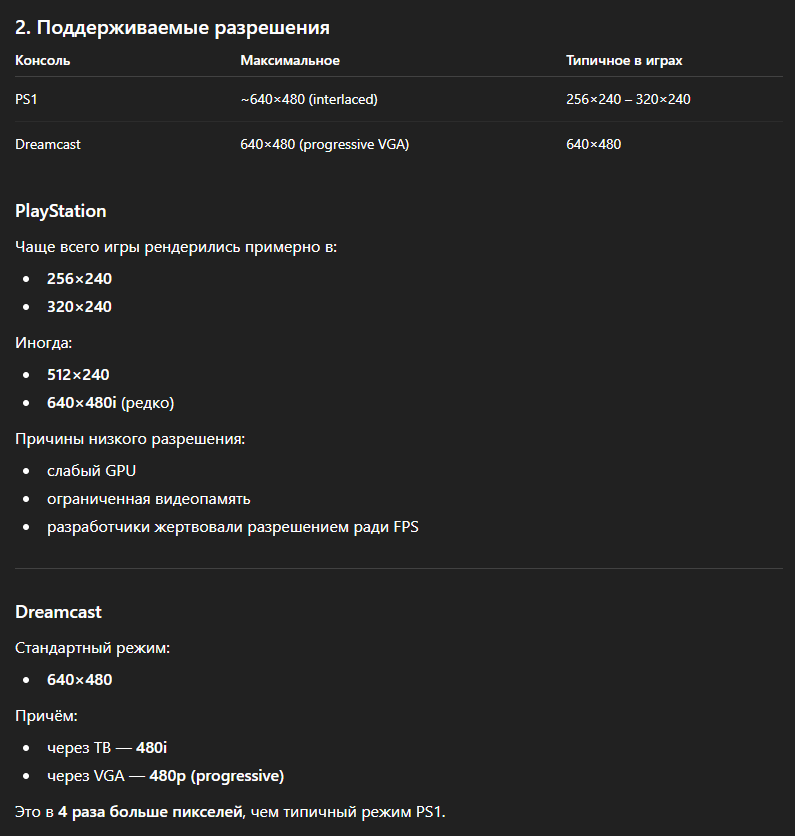Click the "640×480 (progressive VGA)" table cell
This screenshot has height=836, width=795.
pyautogui.click(x=325, y=144)
